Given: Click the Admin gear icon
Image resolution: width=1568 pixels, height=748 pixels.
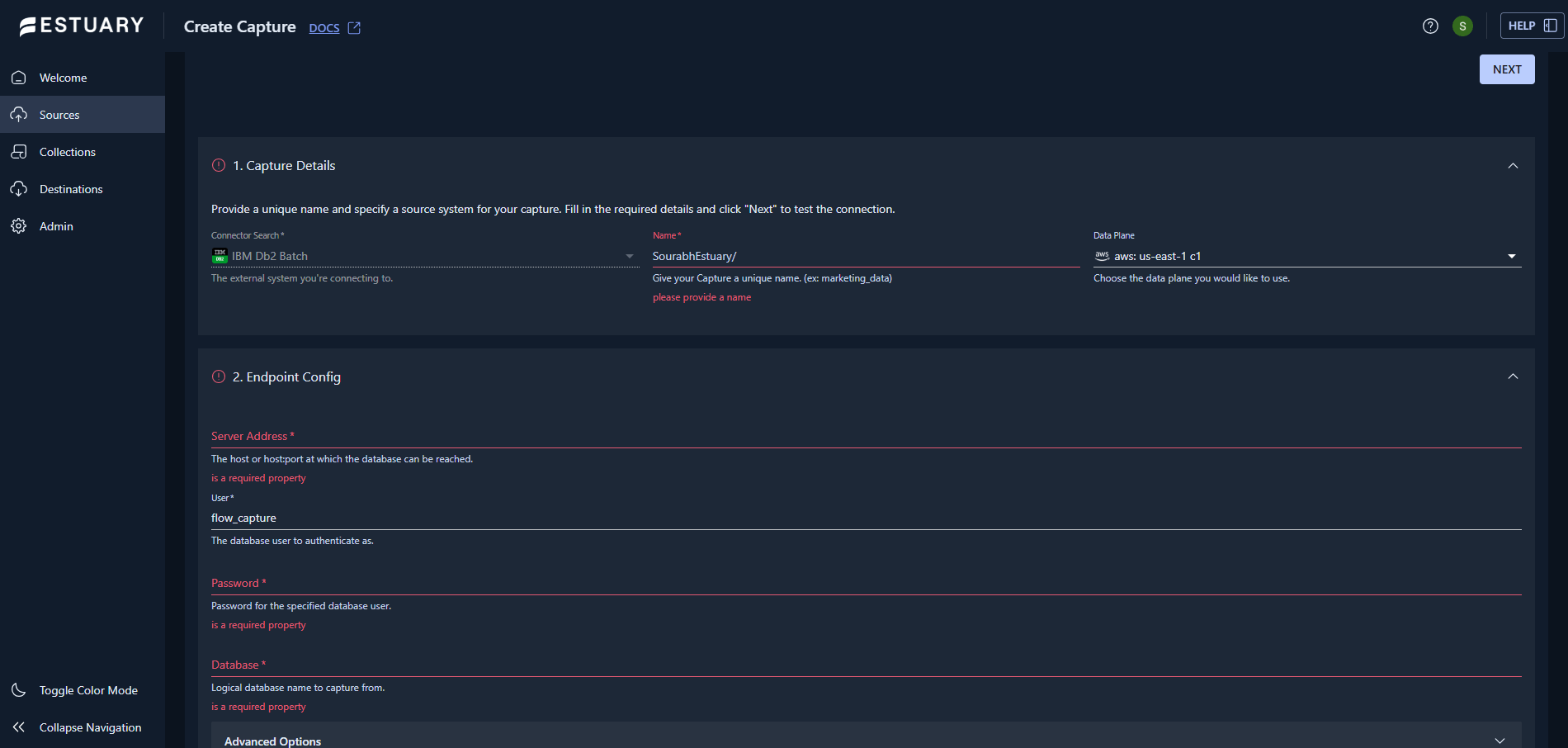Looking at the screenshot, I should (19, 226).
